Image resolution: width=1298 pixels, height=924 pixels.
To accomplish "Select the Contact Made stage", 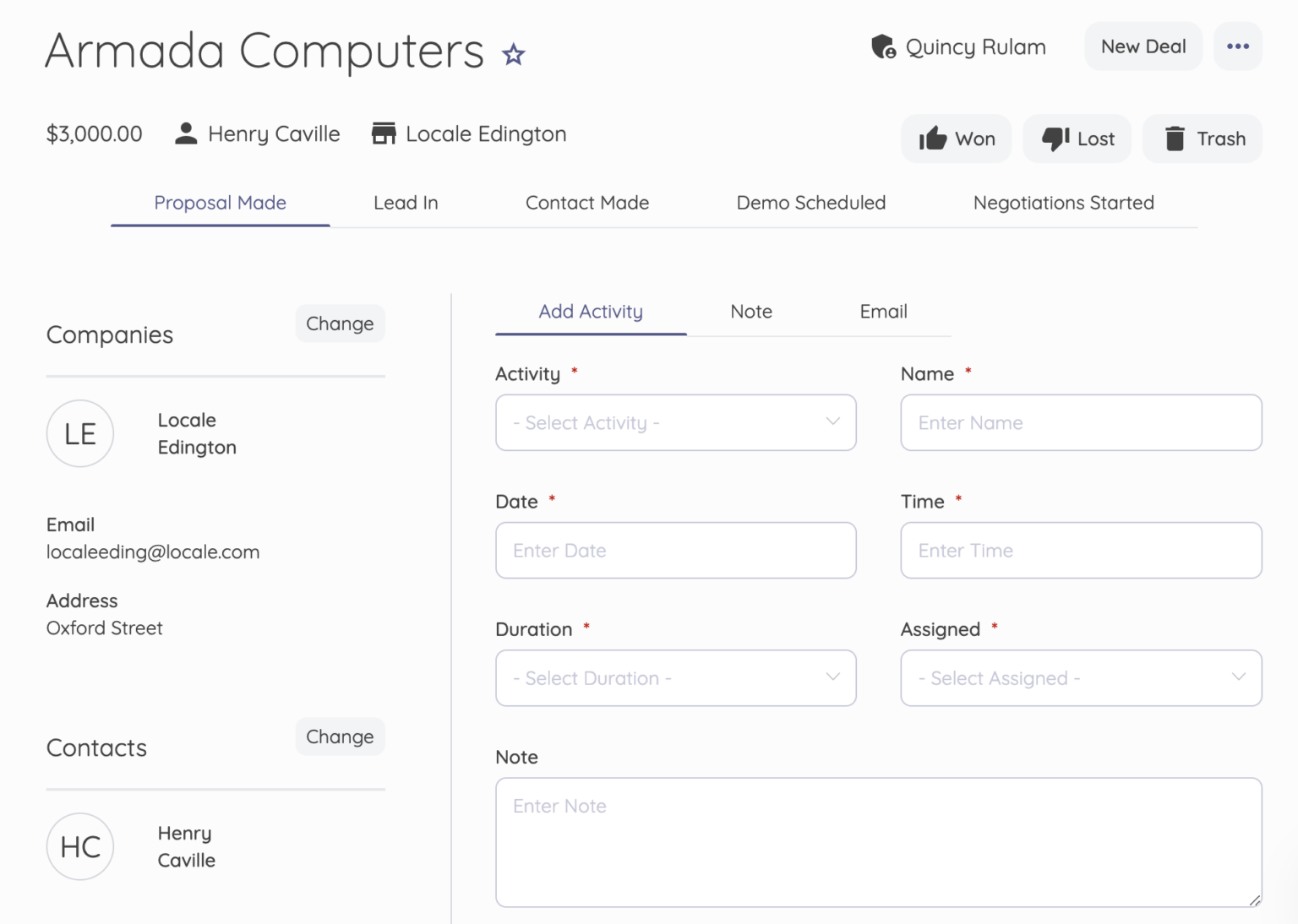I will 587,203.
